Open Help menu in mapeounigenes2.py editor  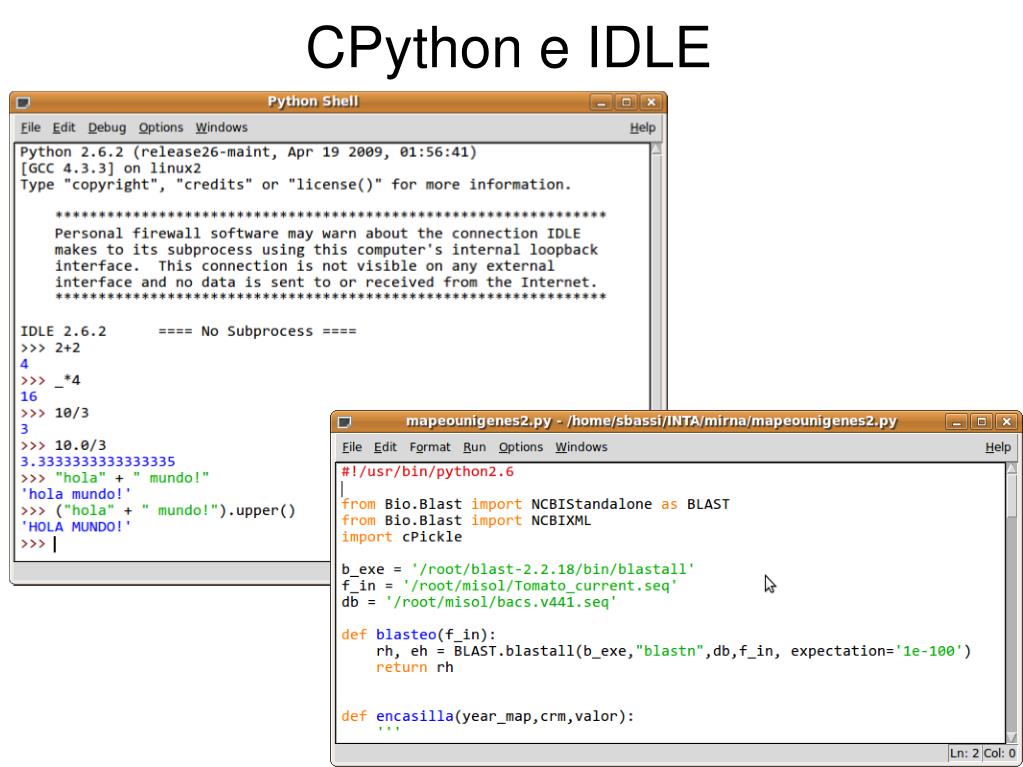click(x=998, y=447)
